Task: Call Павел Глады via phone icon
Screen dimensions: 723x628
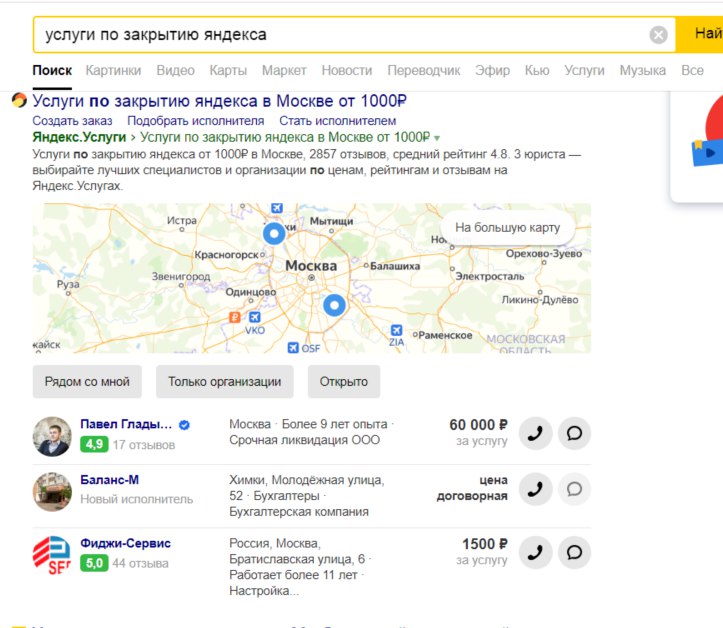Action: coord(535,433)
